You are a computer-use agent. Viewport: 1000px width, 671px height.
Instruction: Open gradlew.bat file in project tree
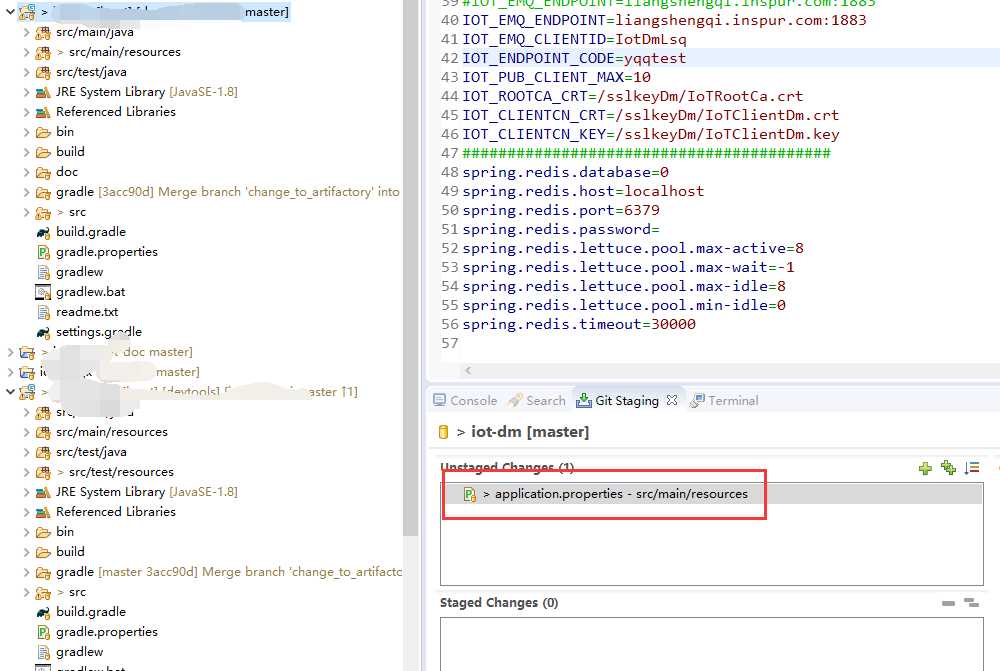coord(91,291)
